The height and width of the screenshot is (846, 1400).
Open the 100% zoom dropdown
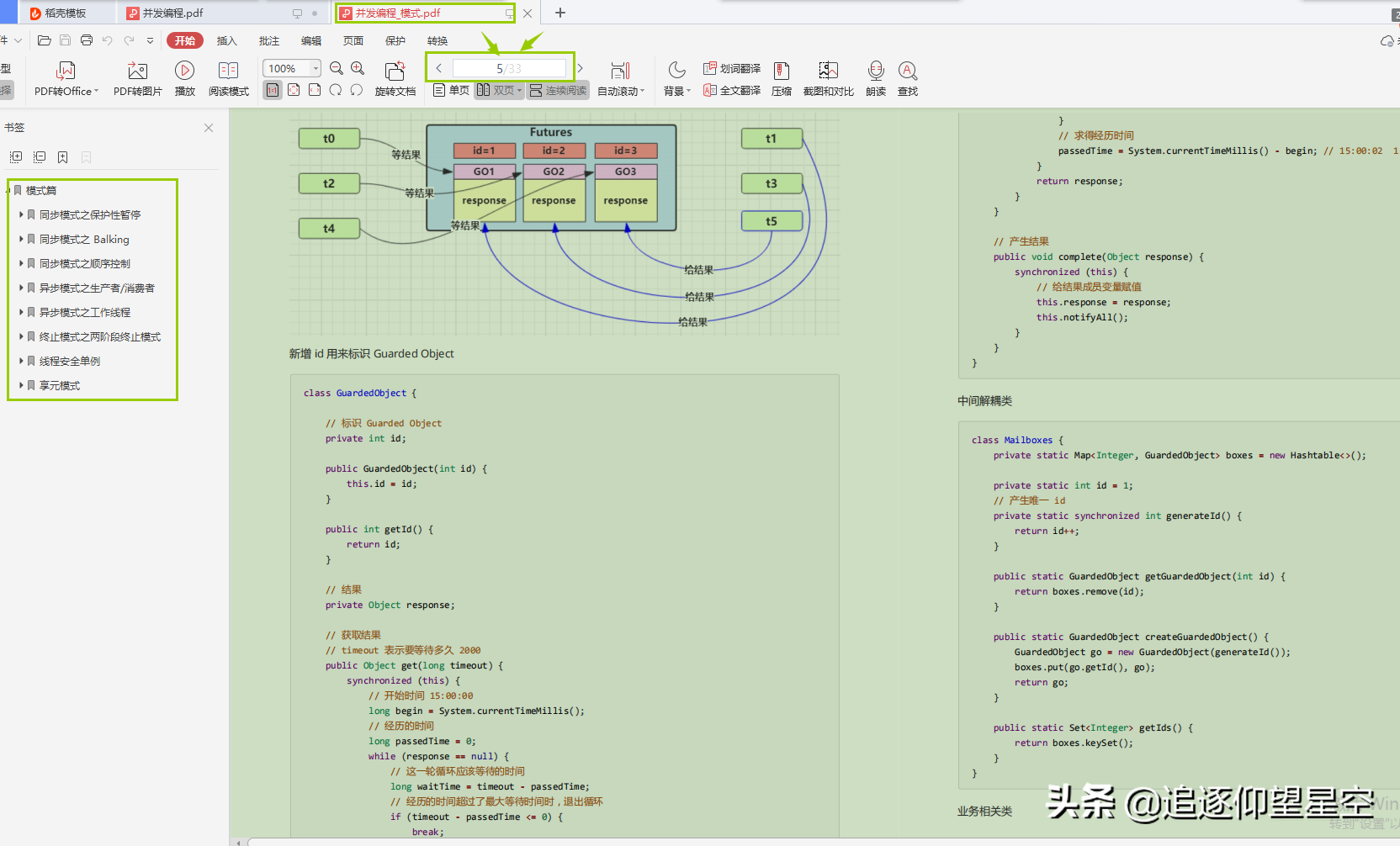[316, 68]
